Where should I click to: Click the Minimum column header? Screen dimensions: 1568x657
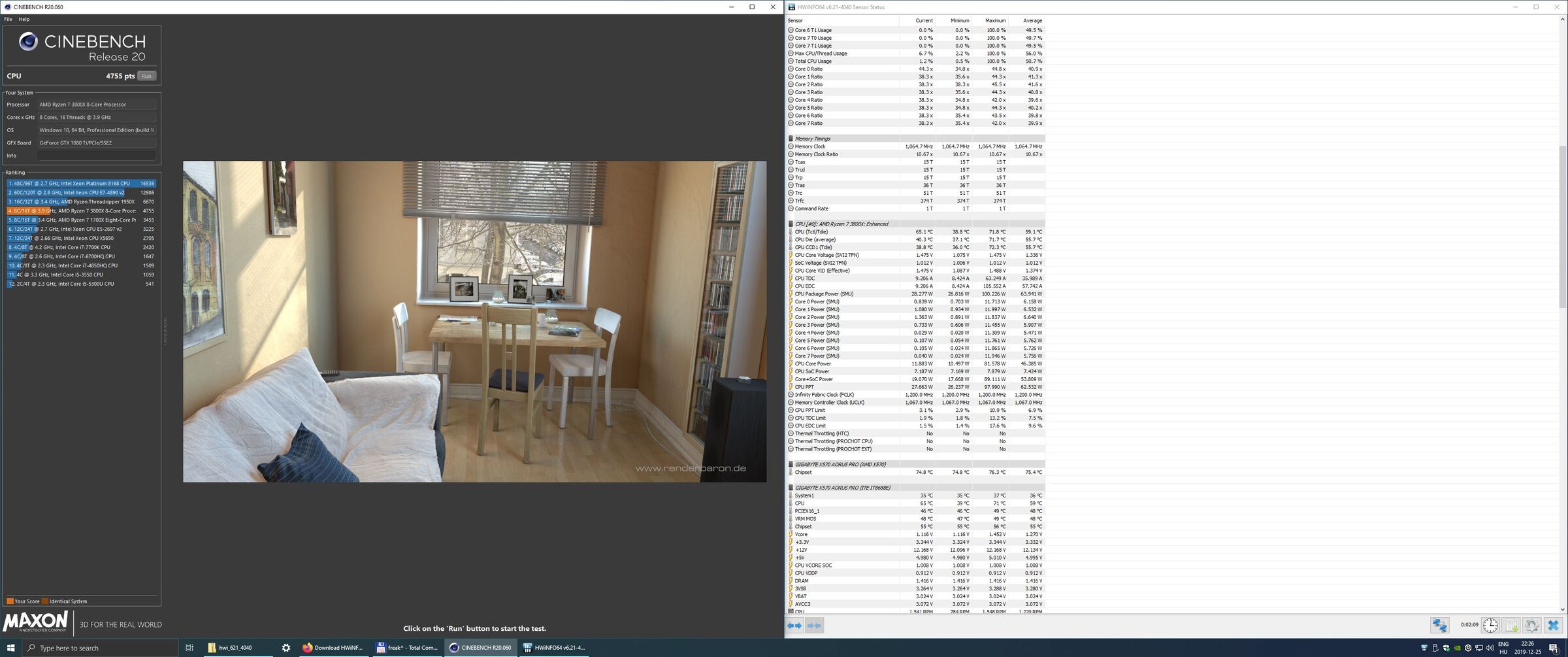(953, 21)
